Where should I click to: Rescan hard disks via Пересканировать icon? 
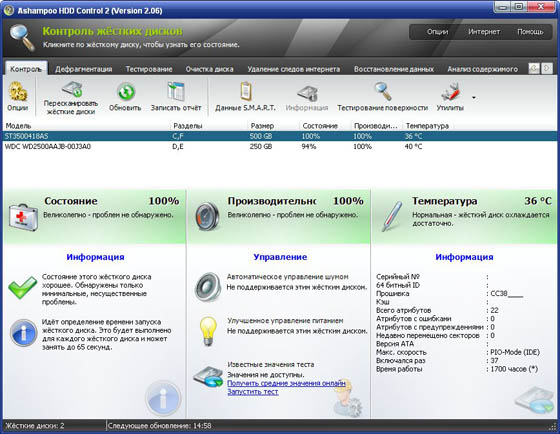[x=72, y=89]
